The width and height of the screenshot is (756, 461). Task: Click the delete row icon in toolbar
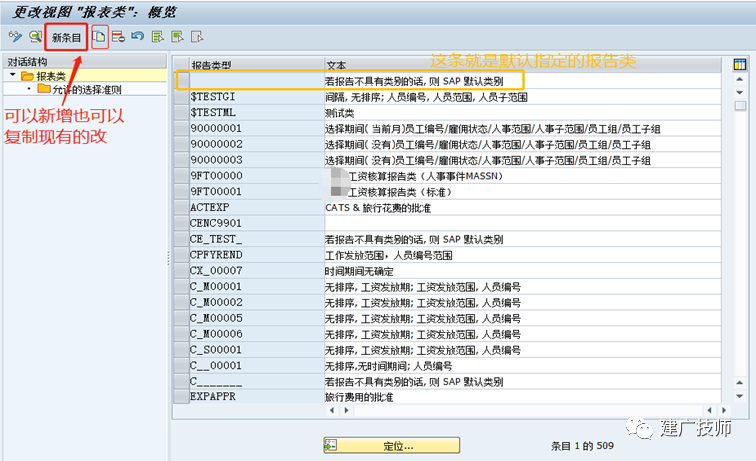(x=118, y=37)
